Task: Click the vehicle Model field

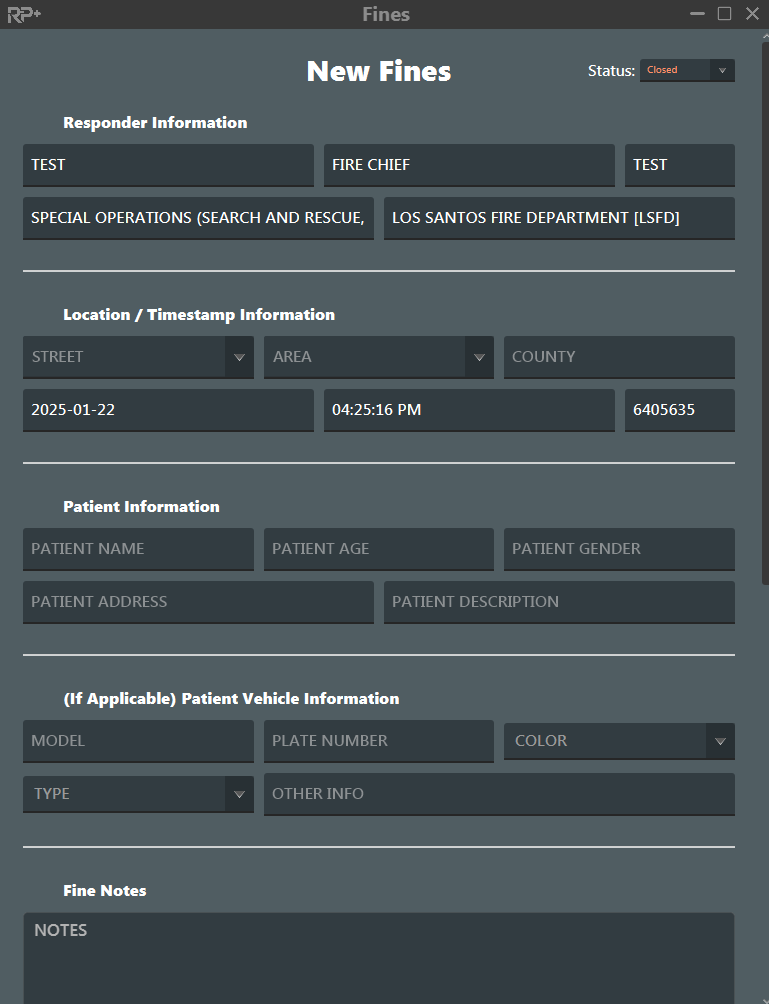Action: click(137, 741)
